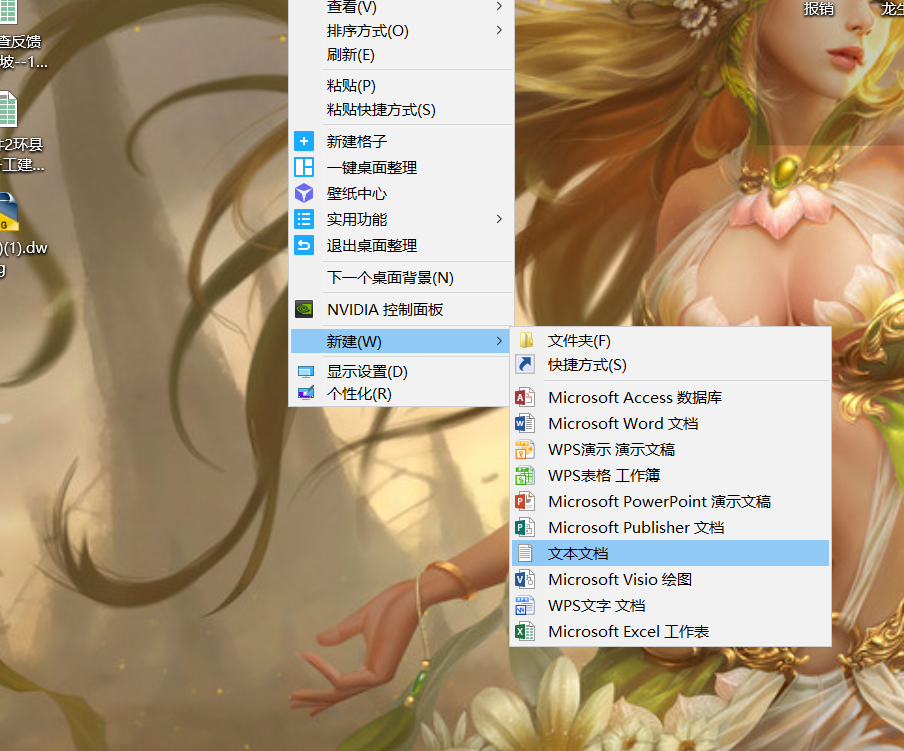The width and height of the screenshot is (904, 751).
Task: Expand the 实用功能 submenu arrow
Action: point(499,219)
